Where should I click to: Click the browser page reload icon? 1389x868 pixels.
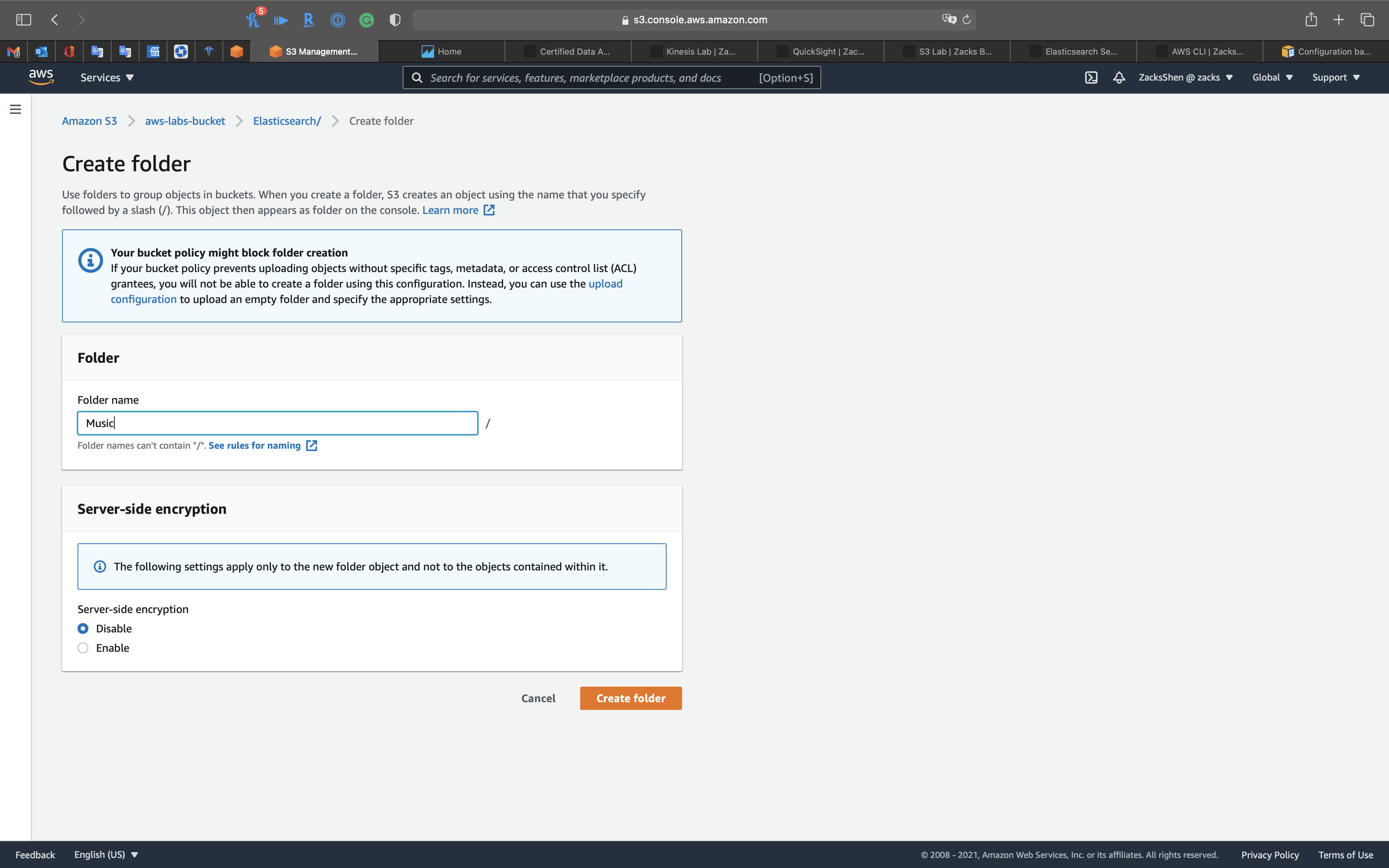[967, 19]
